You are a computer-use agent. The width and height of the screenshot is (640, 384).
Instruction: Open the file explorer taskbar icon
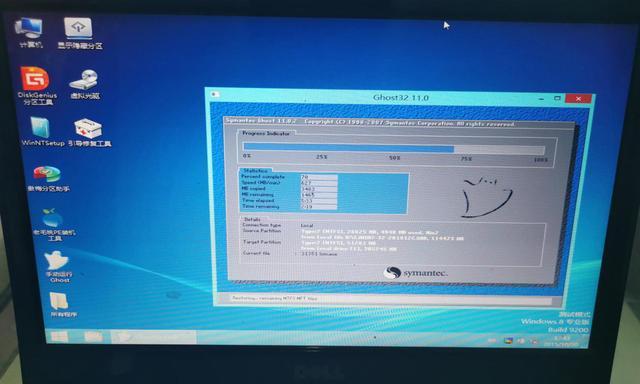[93, 337]
